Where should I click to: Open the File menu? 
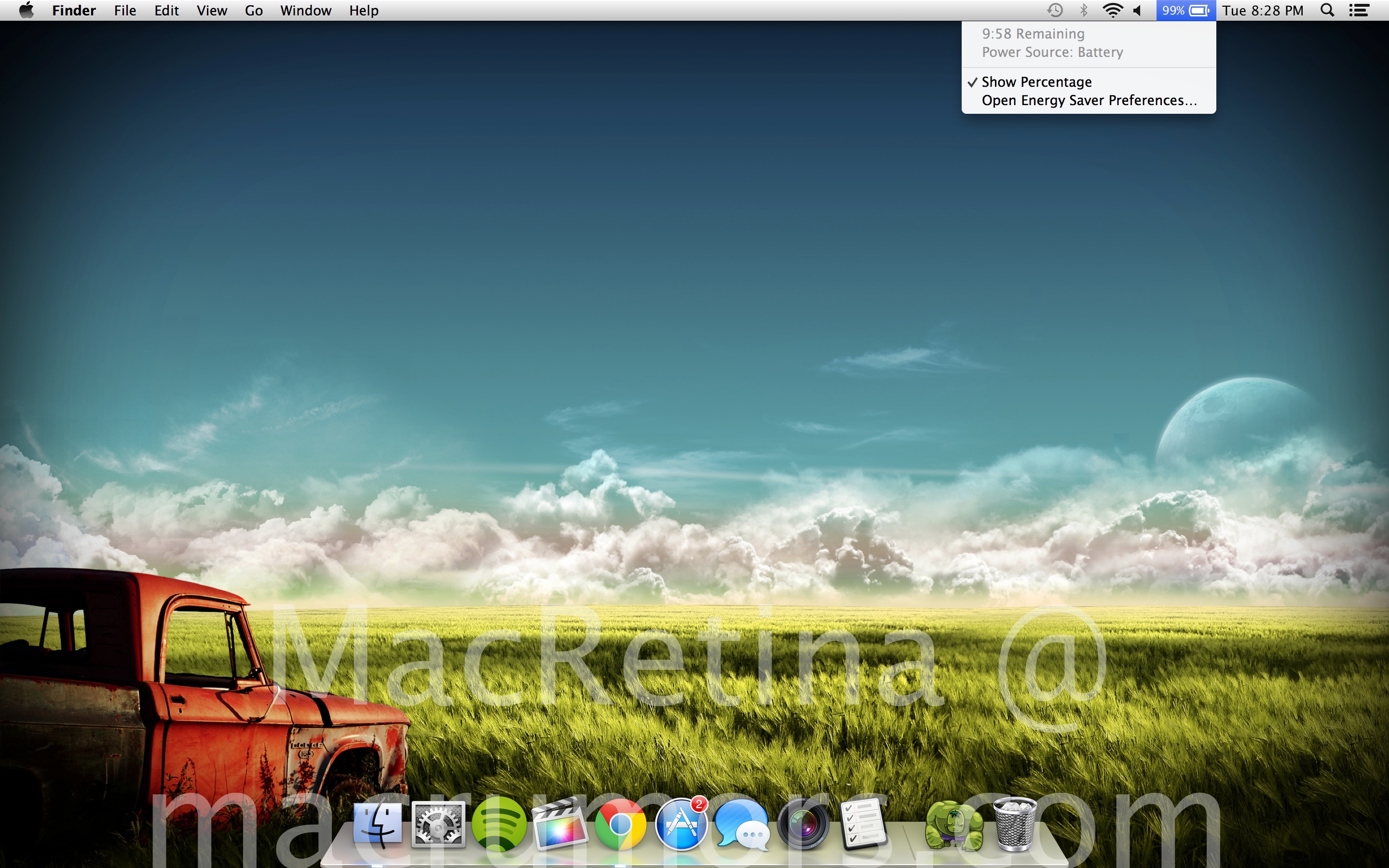tap(124, 10)
